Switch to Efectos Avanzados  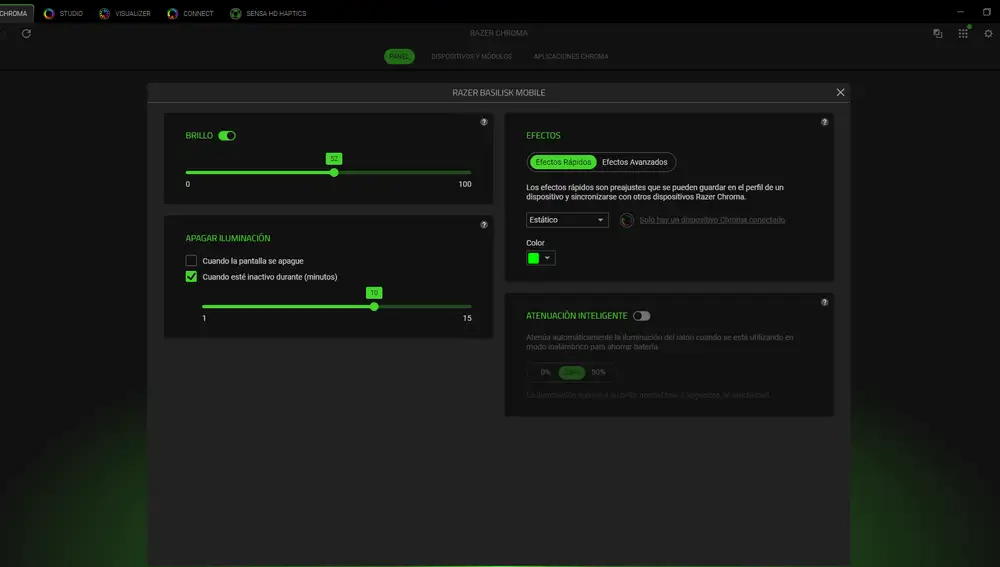tap(635, 162)
